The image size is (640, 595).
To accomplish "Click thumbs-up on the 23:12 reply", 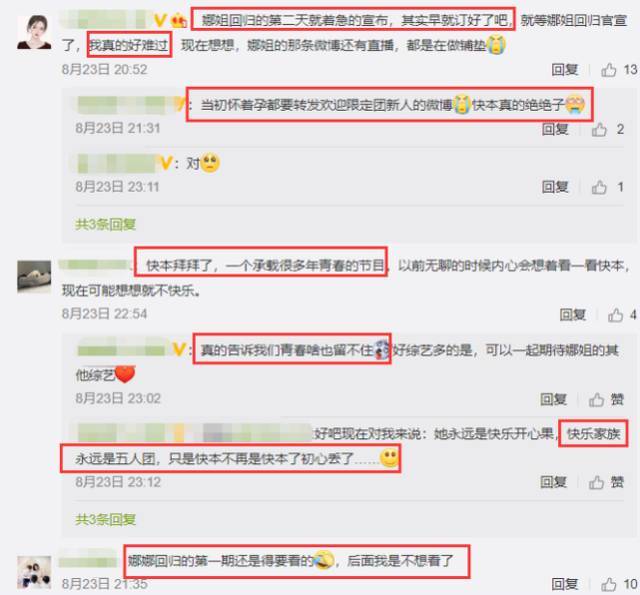I will click(x=596, y=482).
